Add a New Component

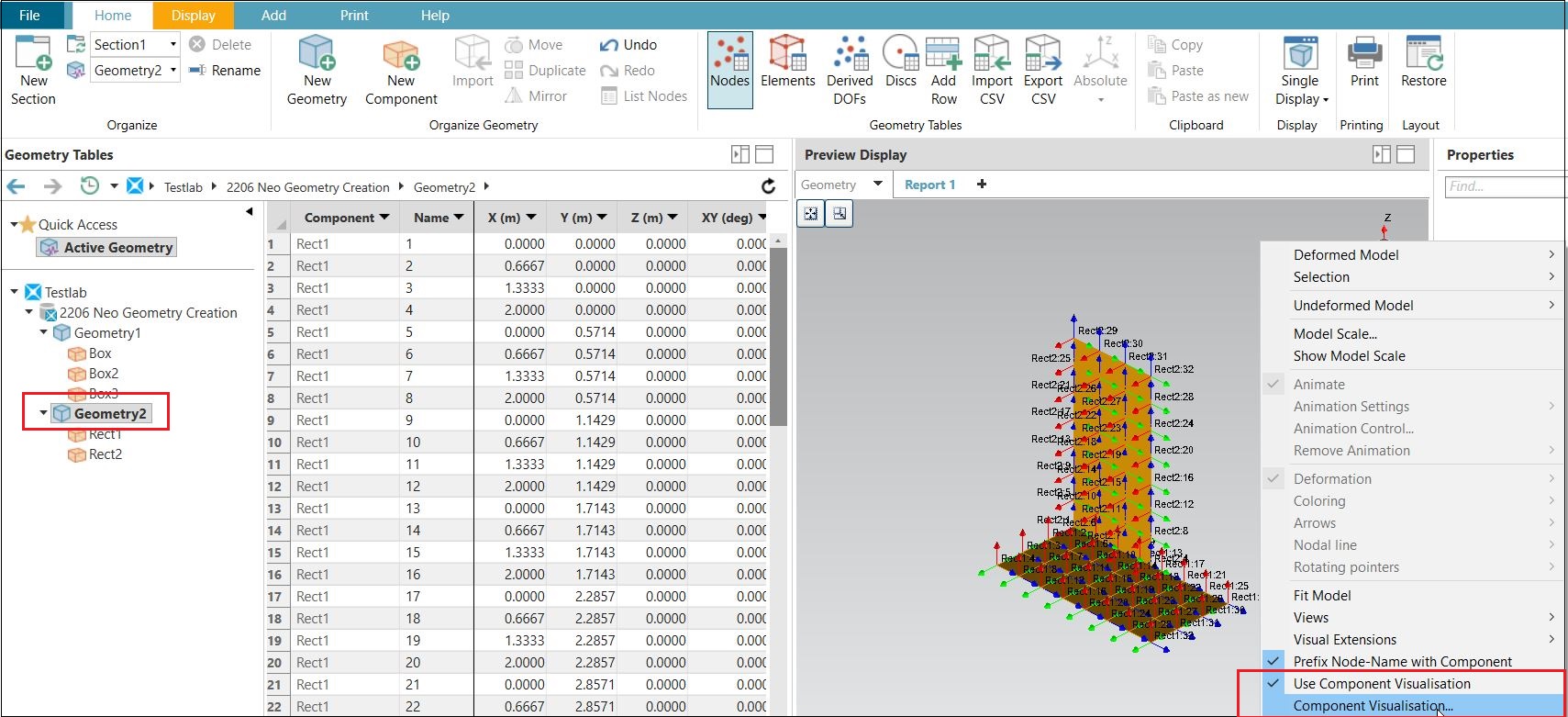tap(401, 71)
